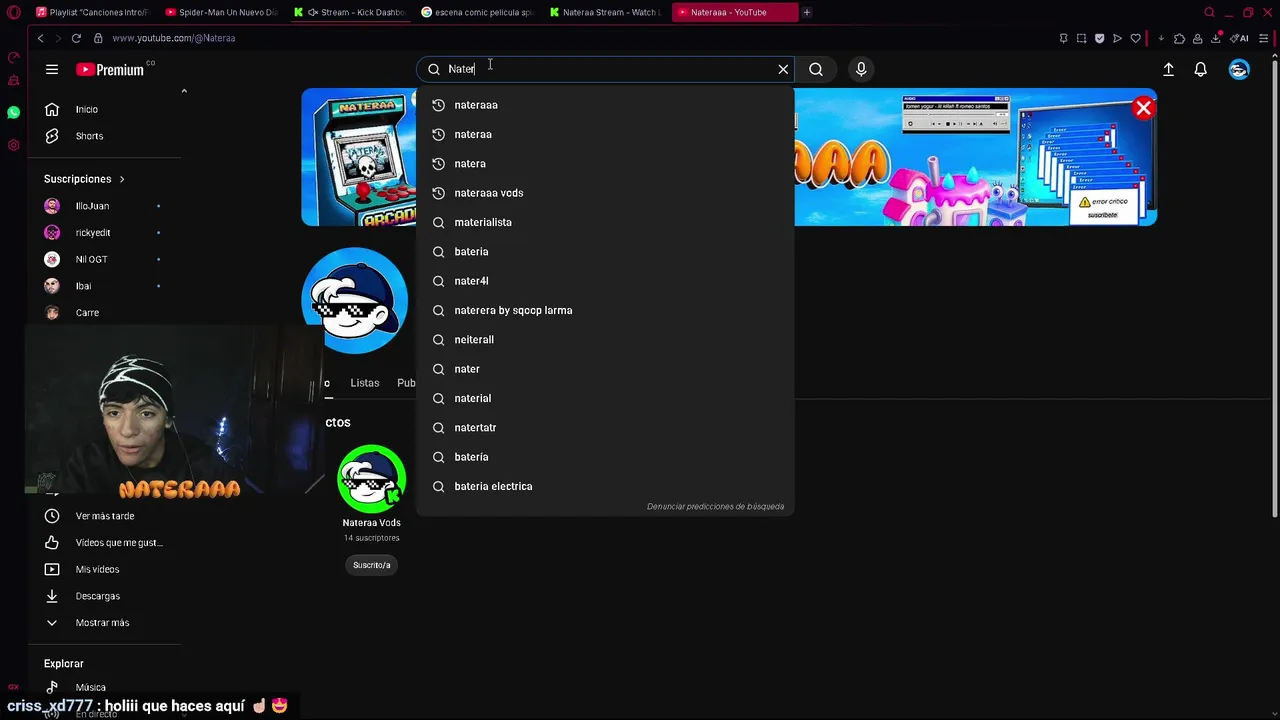Select the 'nateraa' history suggestion

click(x=605, y=134)
